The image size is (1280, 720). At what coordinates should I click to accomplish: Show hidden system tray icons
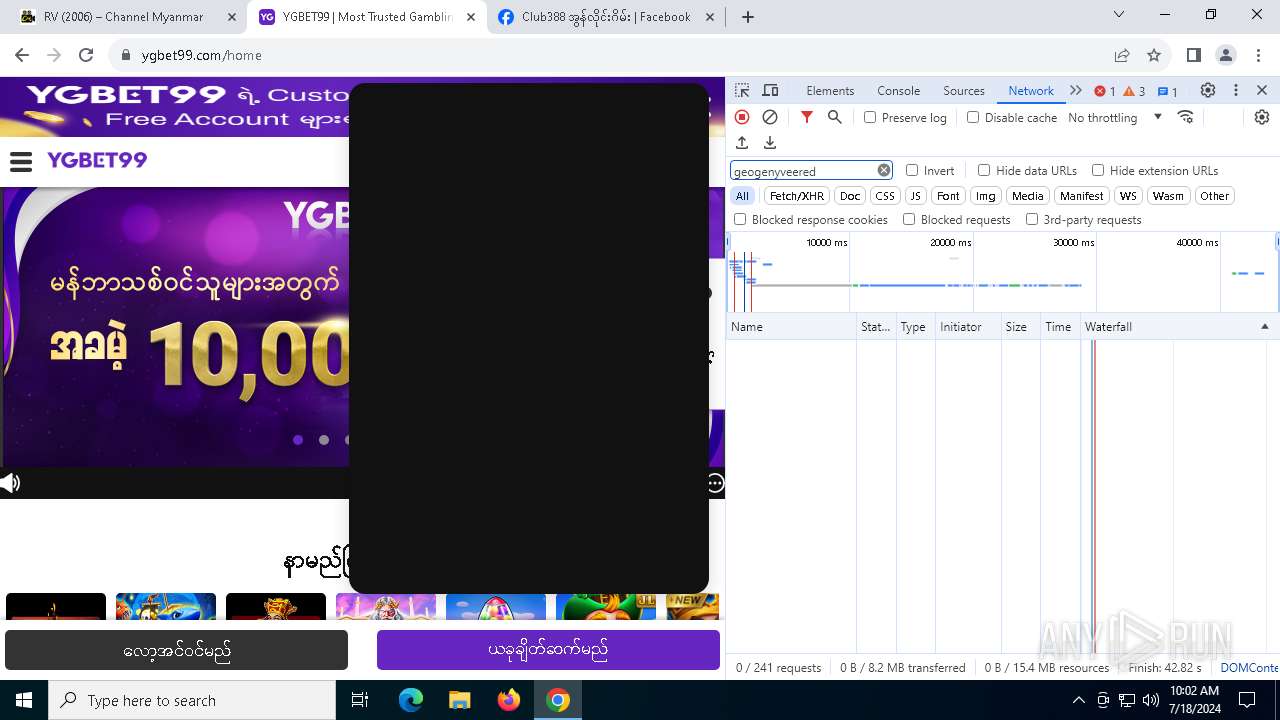tap(1078, 700)
